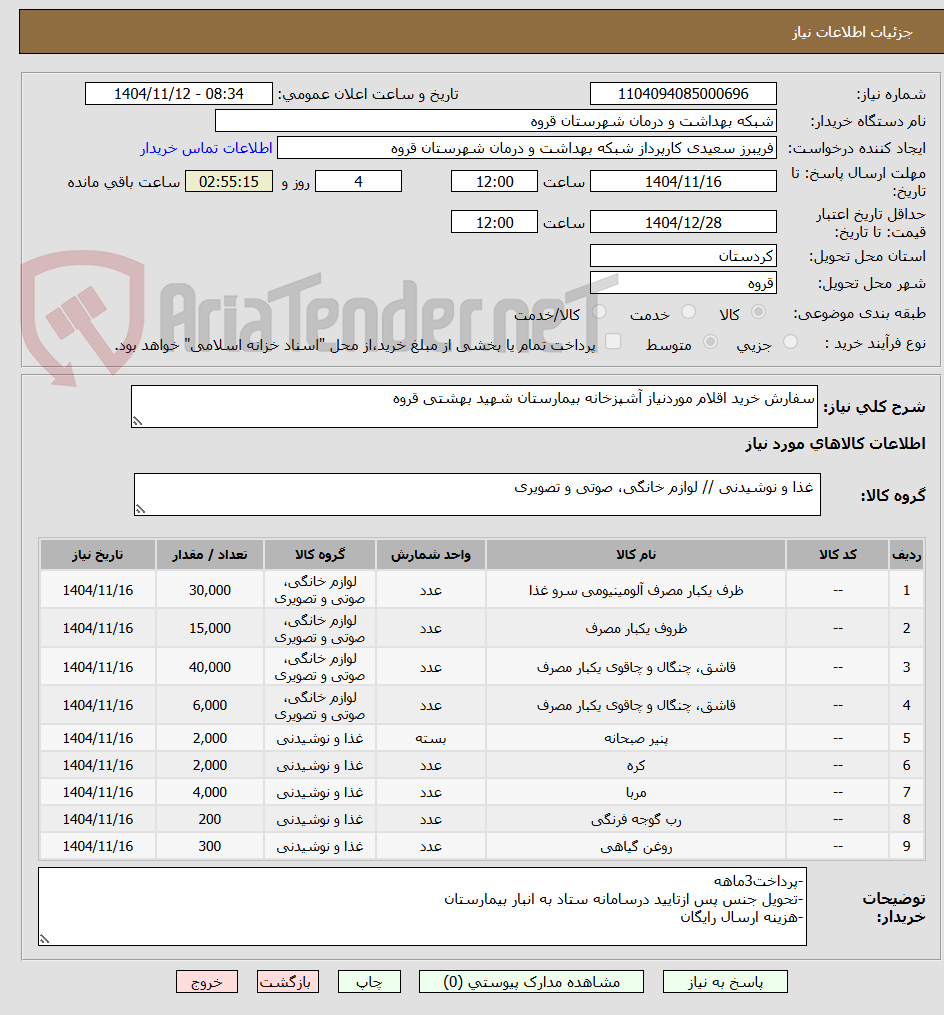This screenshot has width=944, height=1015.
Task: Click quantity 4,000 in مربا row
Action: click(210, 792)
